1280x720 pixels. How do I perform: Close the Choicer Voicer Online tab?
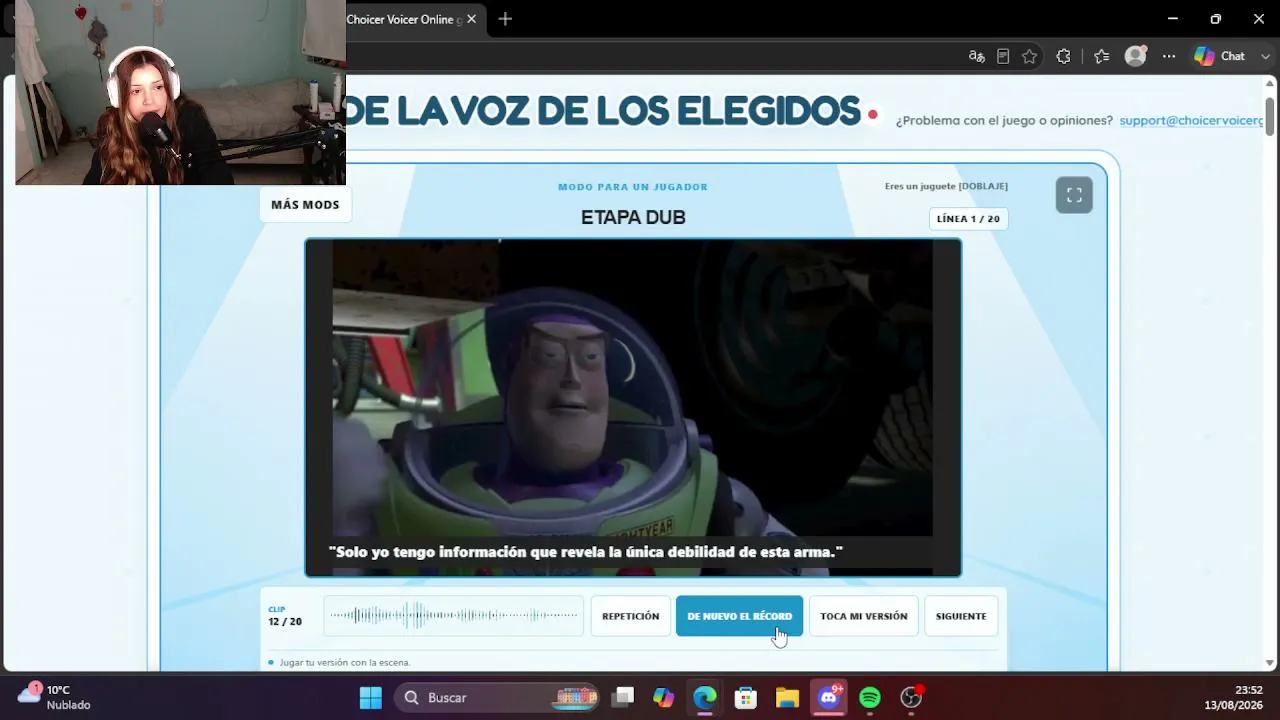click(x=471, y=19)
